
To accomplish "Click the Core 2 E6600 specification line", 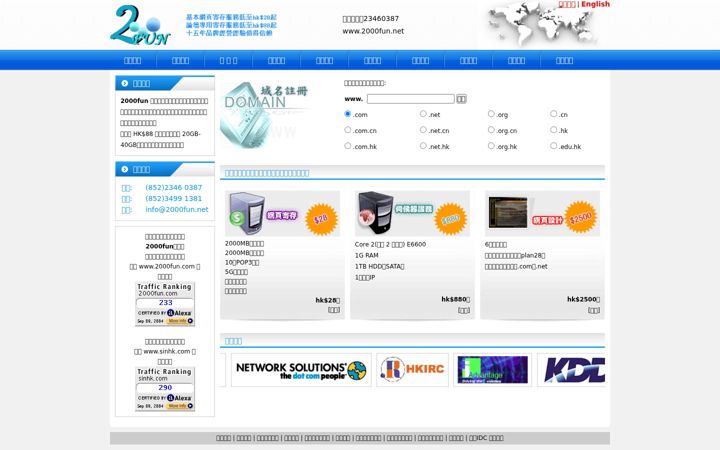I will pos(390,244).
